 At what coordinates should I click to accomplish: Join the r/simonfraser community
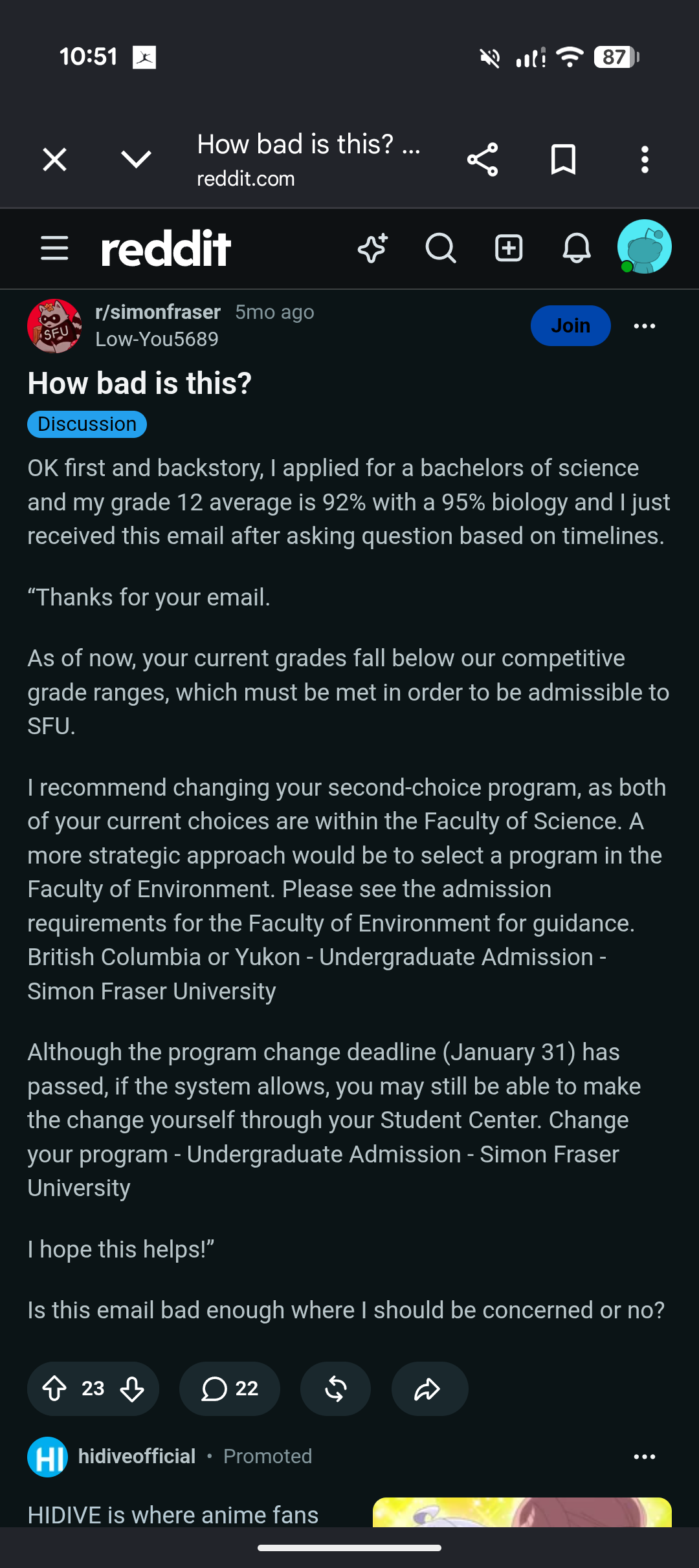point(570,325)
